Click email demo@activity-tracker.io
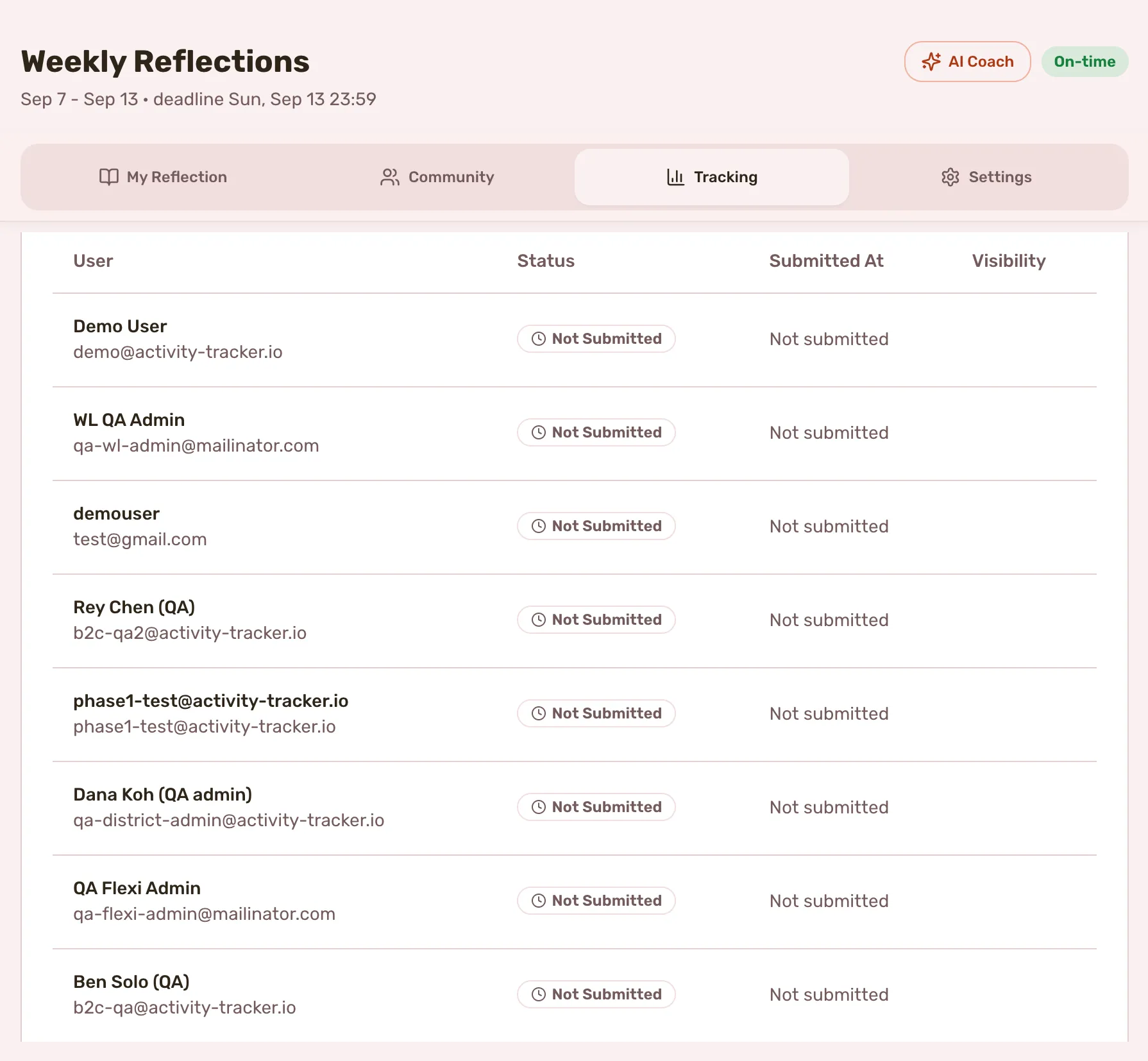This screenshot has width=1148, height=1061. [178, 352]
